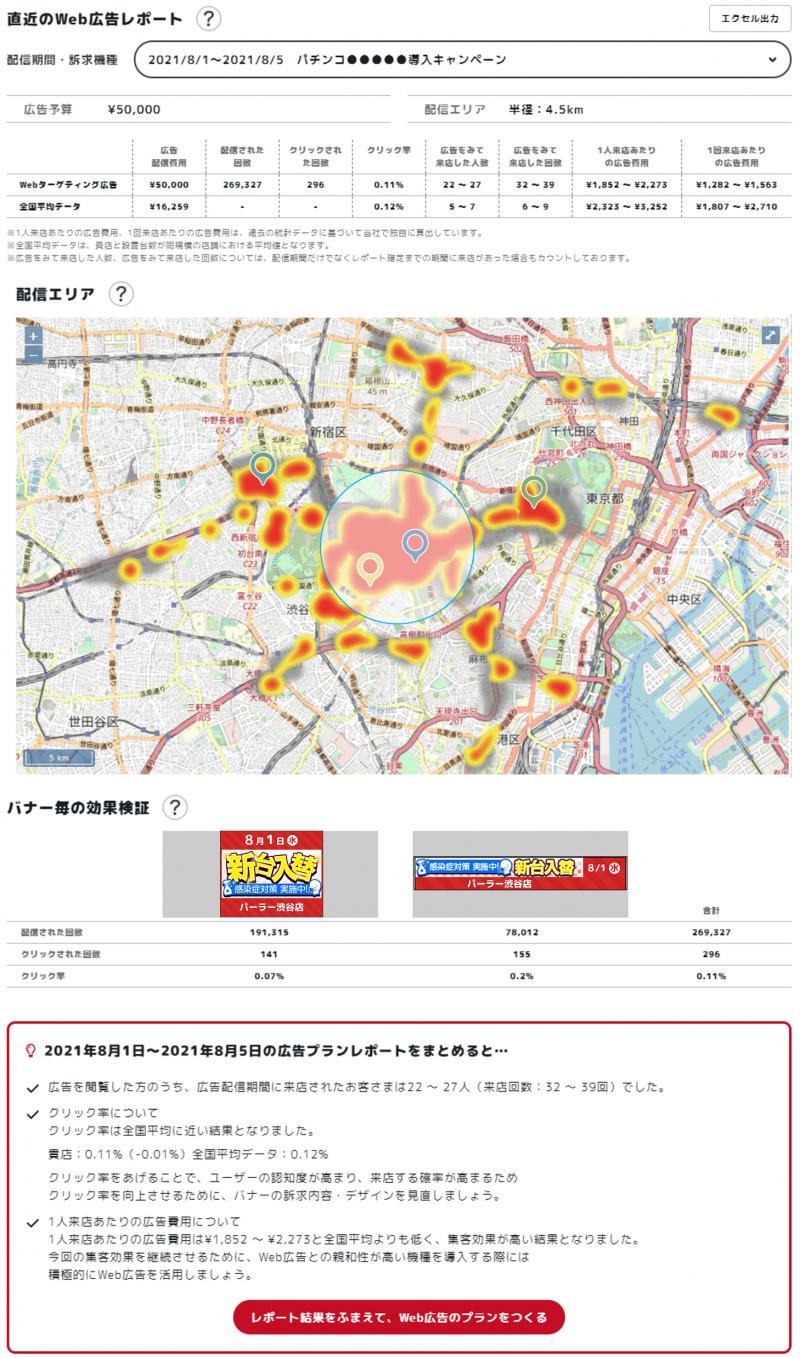Click the Web広告のプランをつくる button
Image resolution: width=800 pixels, height=1358 pixels.
(399, 1318)
